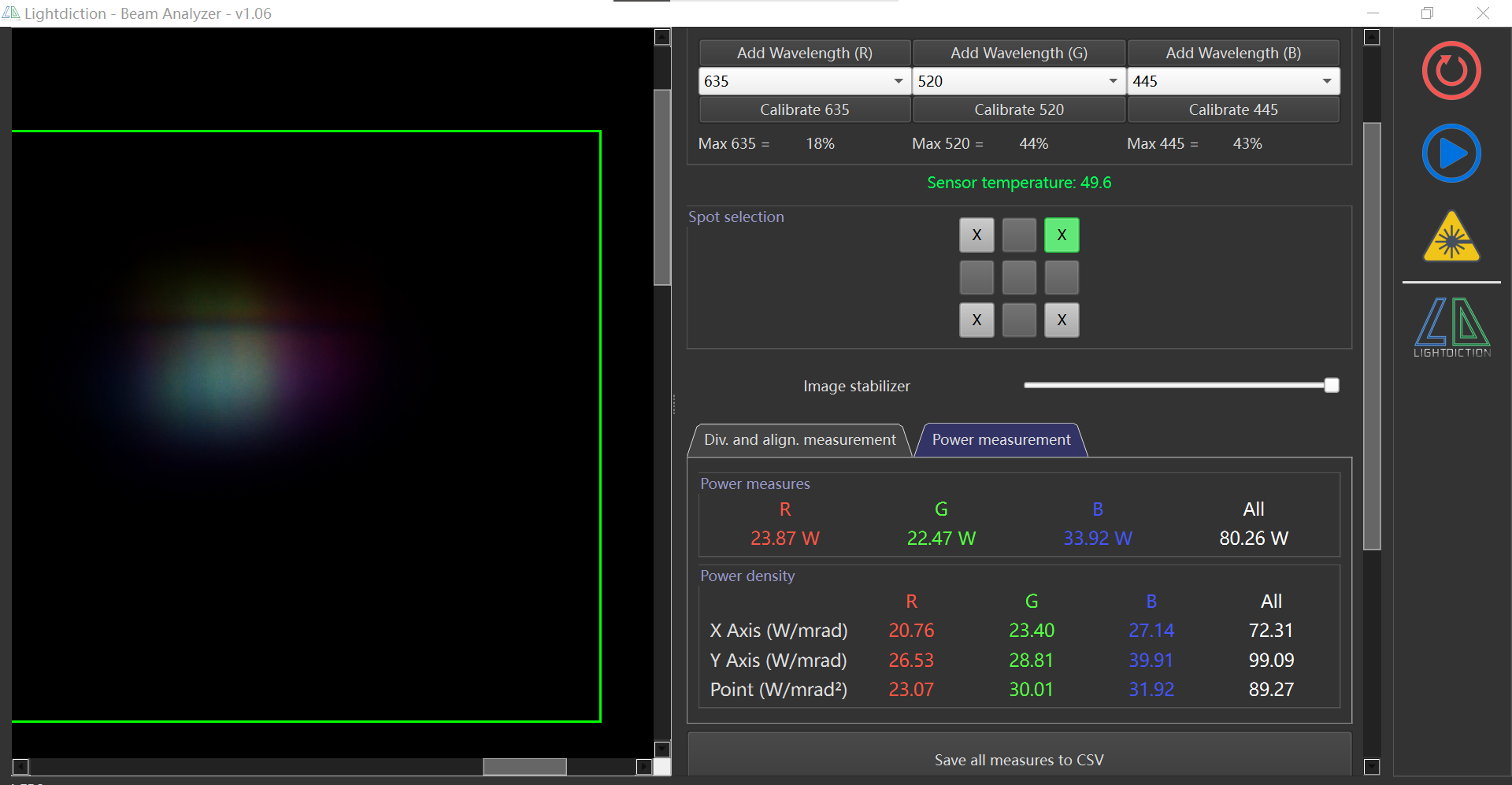Image resolution: width=1512 pixels, height=785 pixels.
Task: Click the image view scroll-up arrow
Action: tap(662, 37)
